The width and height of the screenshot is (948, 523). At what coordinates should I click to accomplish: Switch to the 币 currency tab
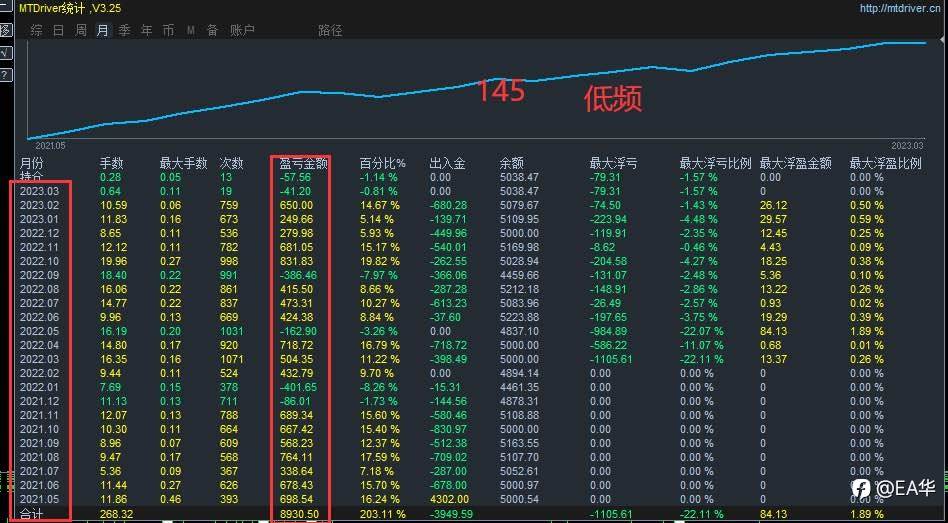click(169, 30)
